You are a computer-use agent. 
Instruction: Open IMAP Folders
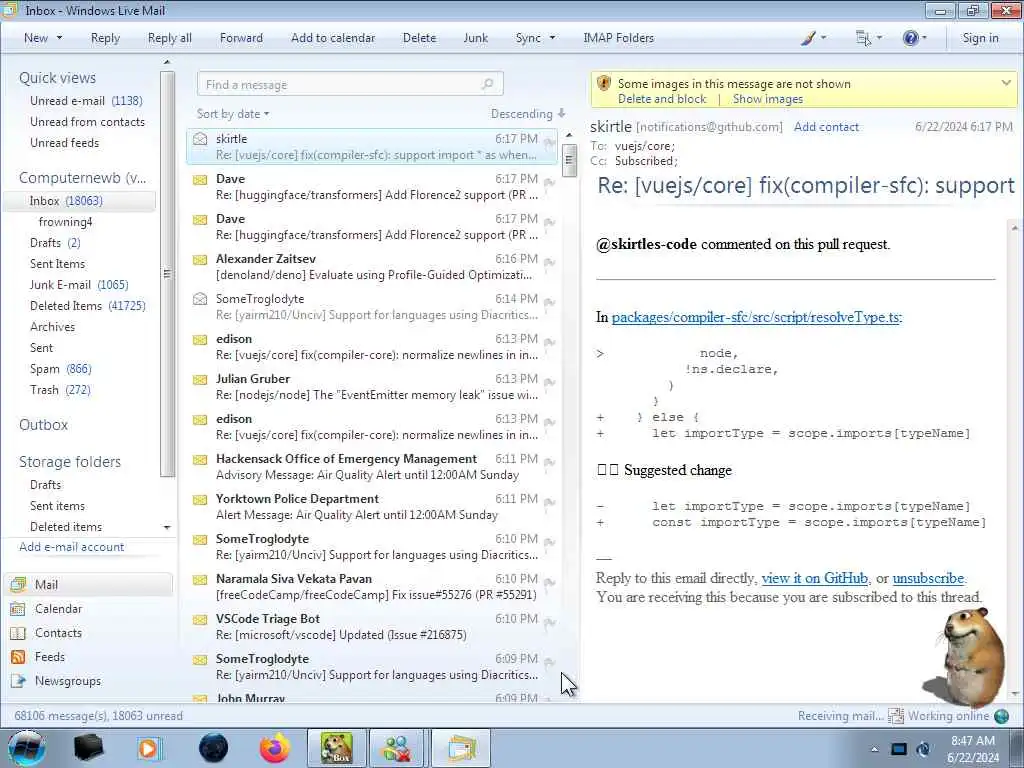(618, 38)
